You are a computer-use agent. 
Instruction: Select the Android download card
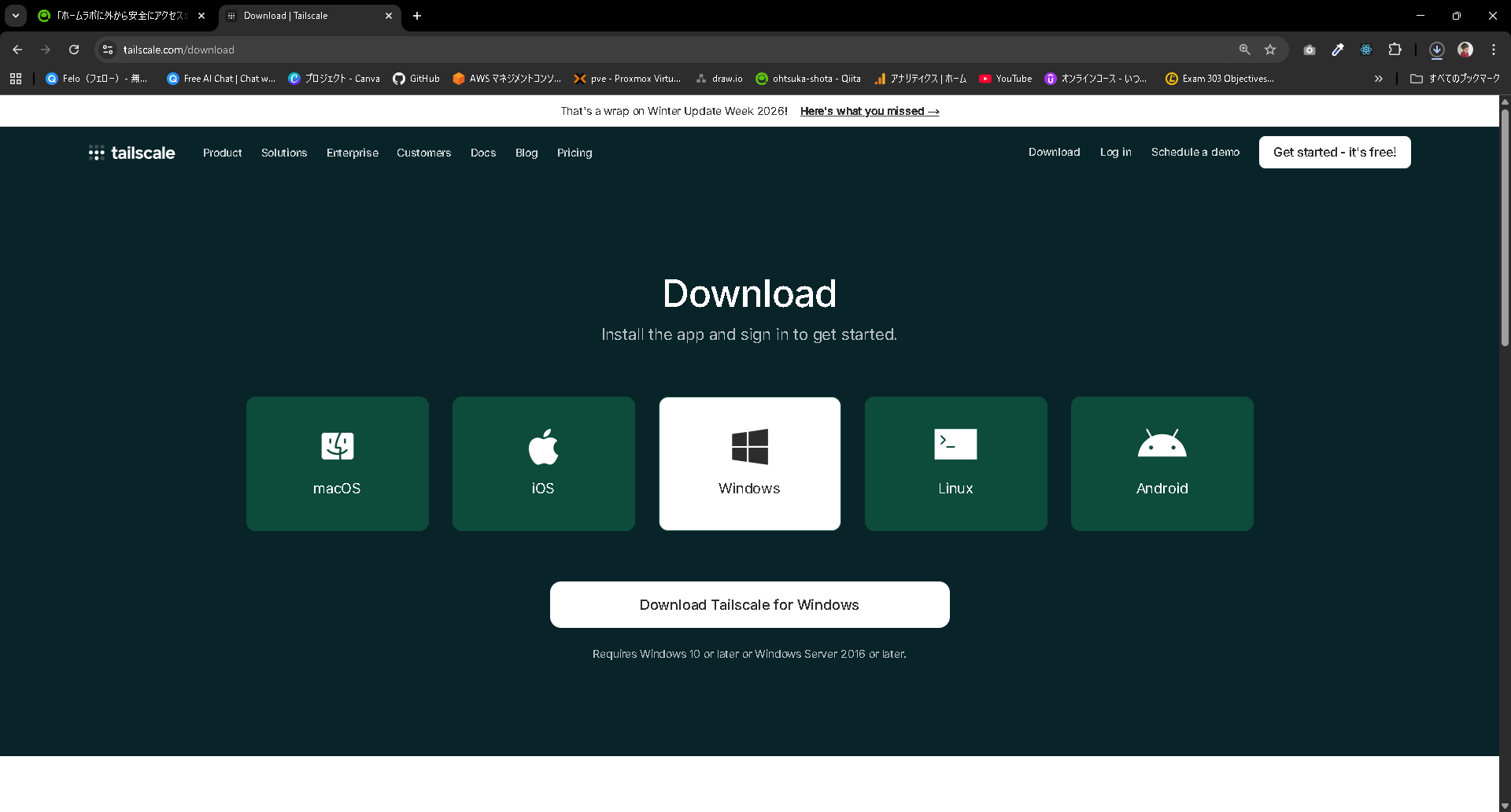(1162, 463)
